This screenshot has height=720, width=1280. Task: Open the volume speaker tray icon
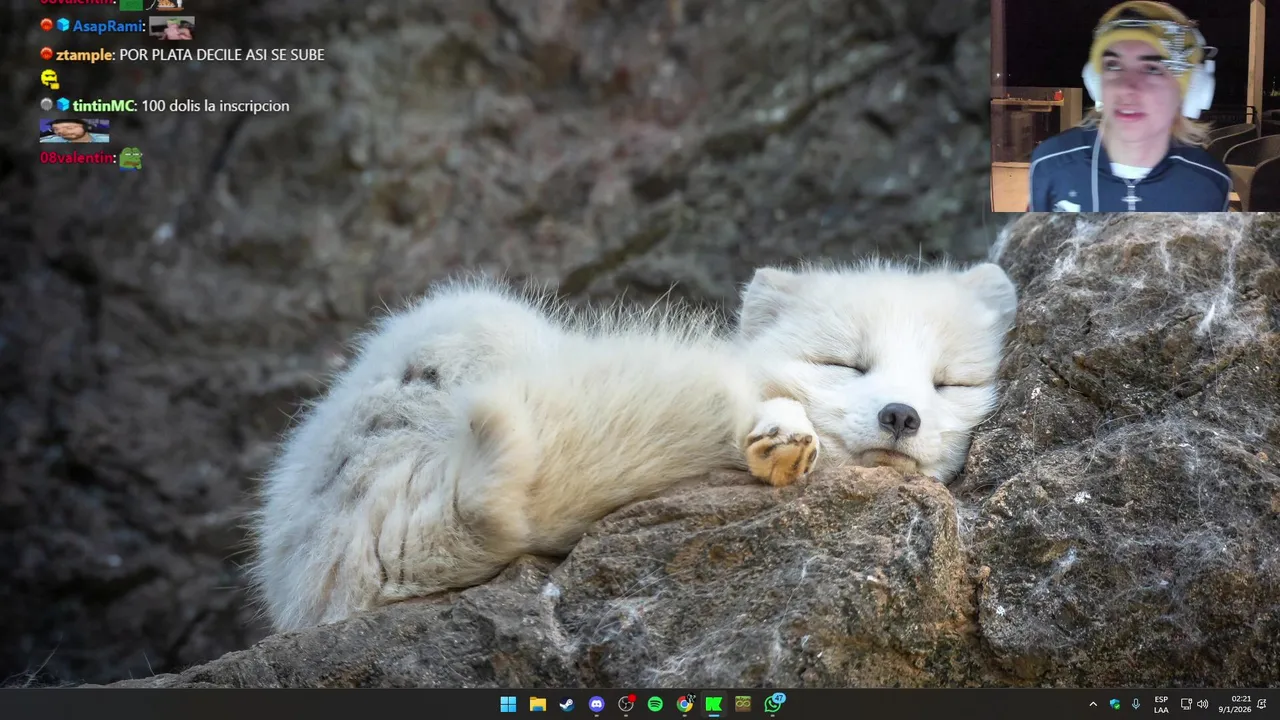(1203, 704)
